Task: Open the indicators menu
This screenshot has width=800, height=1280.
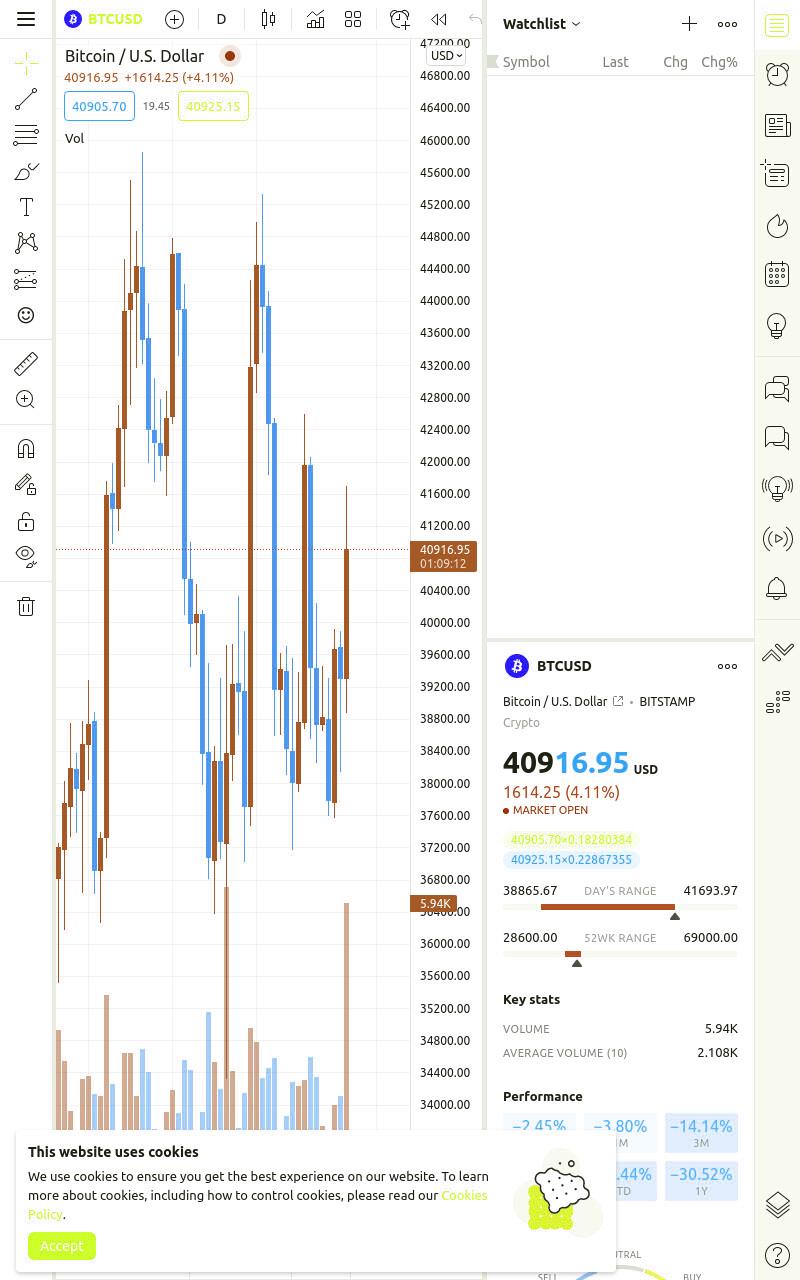Action: [x=315, y=19]
